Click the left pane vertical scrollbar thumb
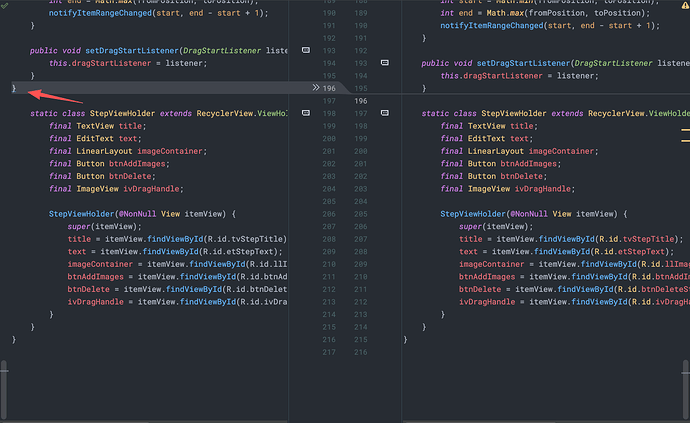 (x=4, y=389)
